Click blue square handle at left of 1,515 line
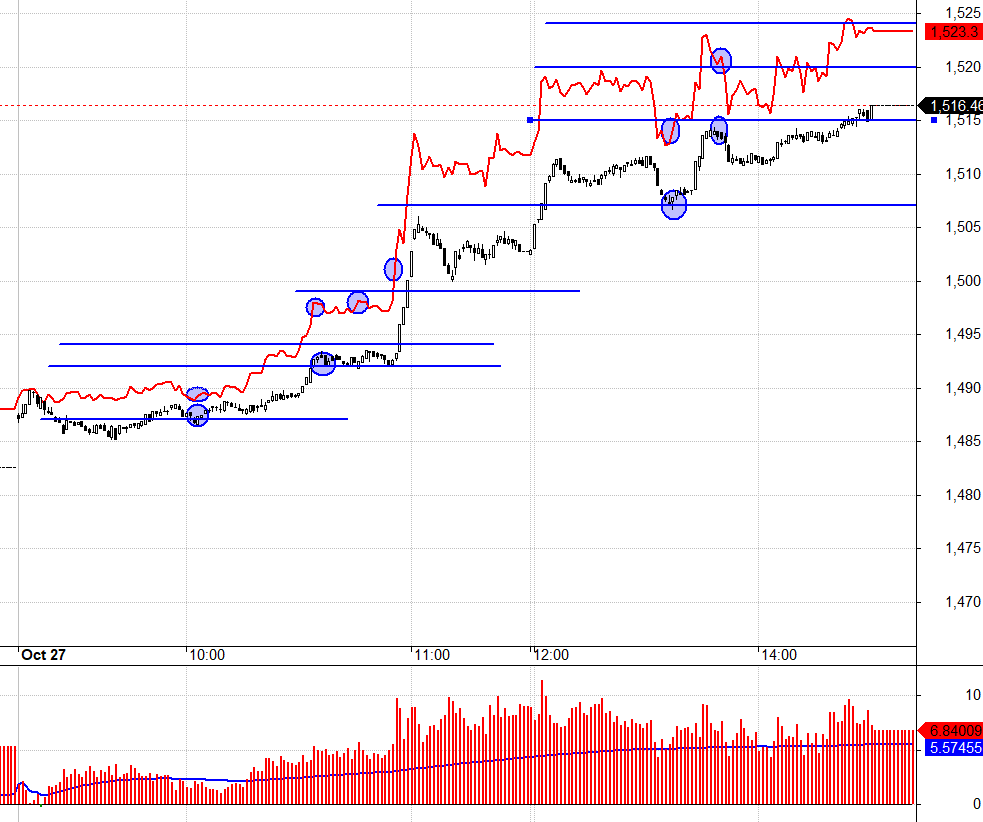 pos(530,120)
